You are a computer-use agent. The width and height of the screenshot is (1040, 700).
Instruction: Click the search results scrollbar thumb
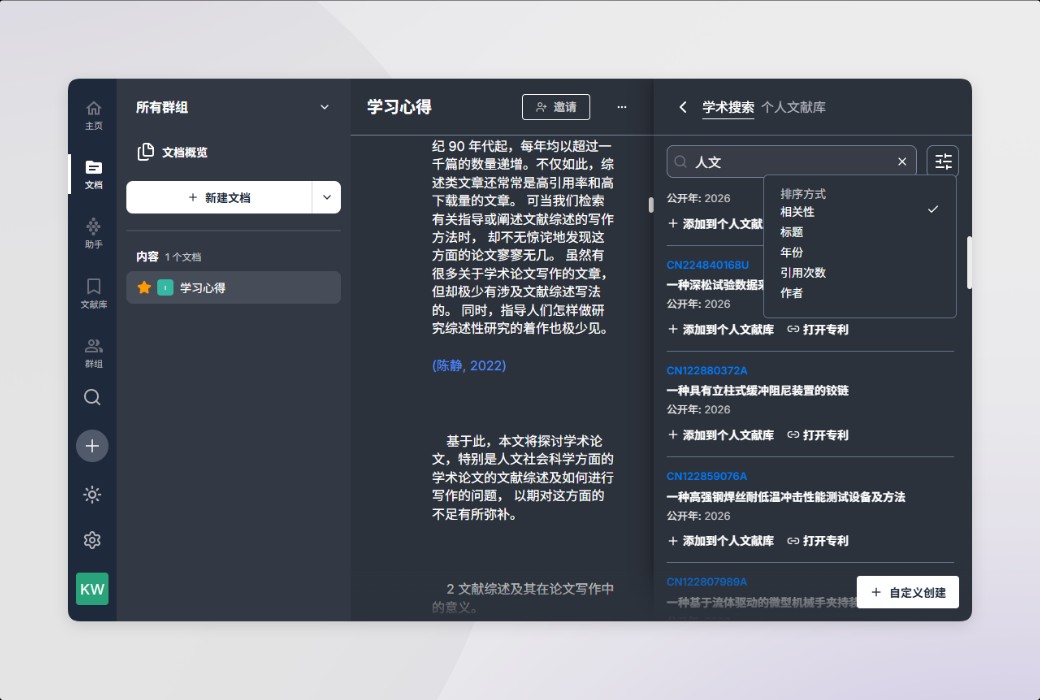[x=969, y=263]
